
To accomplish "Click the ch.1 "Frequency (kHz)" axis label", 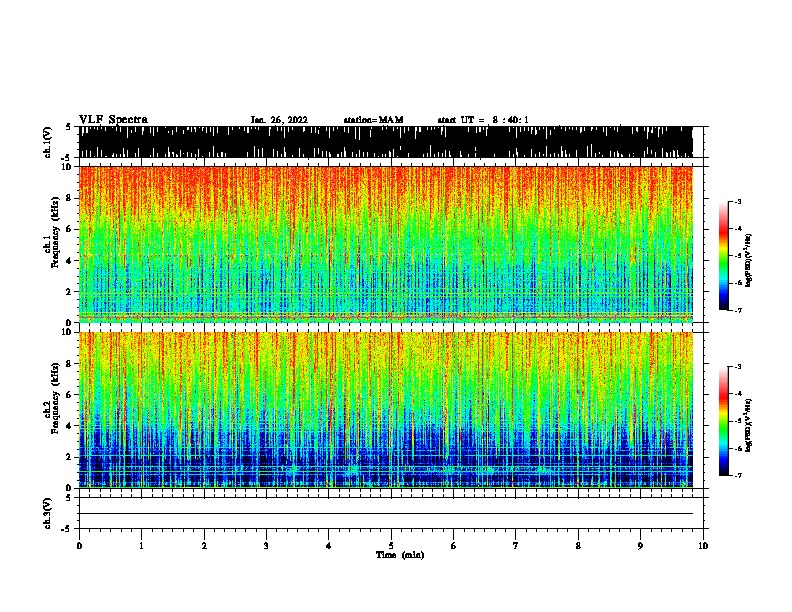I will 55,232.
